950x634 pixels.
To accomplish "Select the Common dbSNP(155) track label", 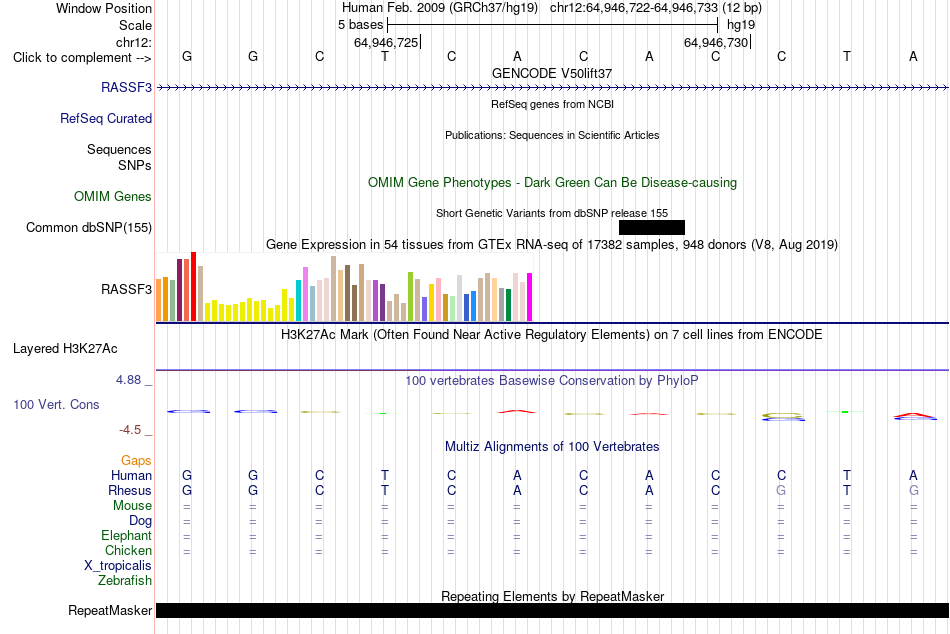I will [x=88, y=227].
